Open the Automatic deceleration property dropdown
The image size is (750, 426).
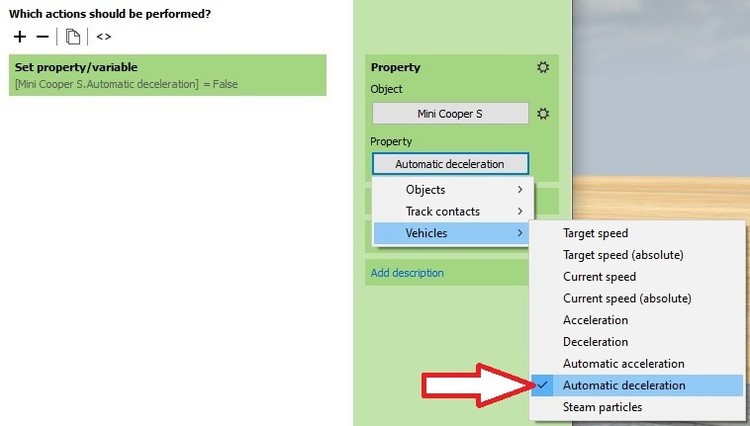450,164
